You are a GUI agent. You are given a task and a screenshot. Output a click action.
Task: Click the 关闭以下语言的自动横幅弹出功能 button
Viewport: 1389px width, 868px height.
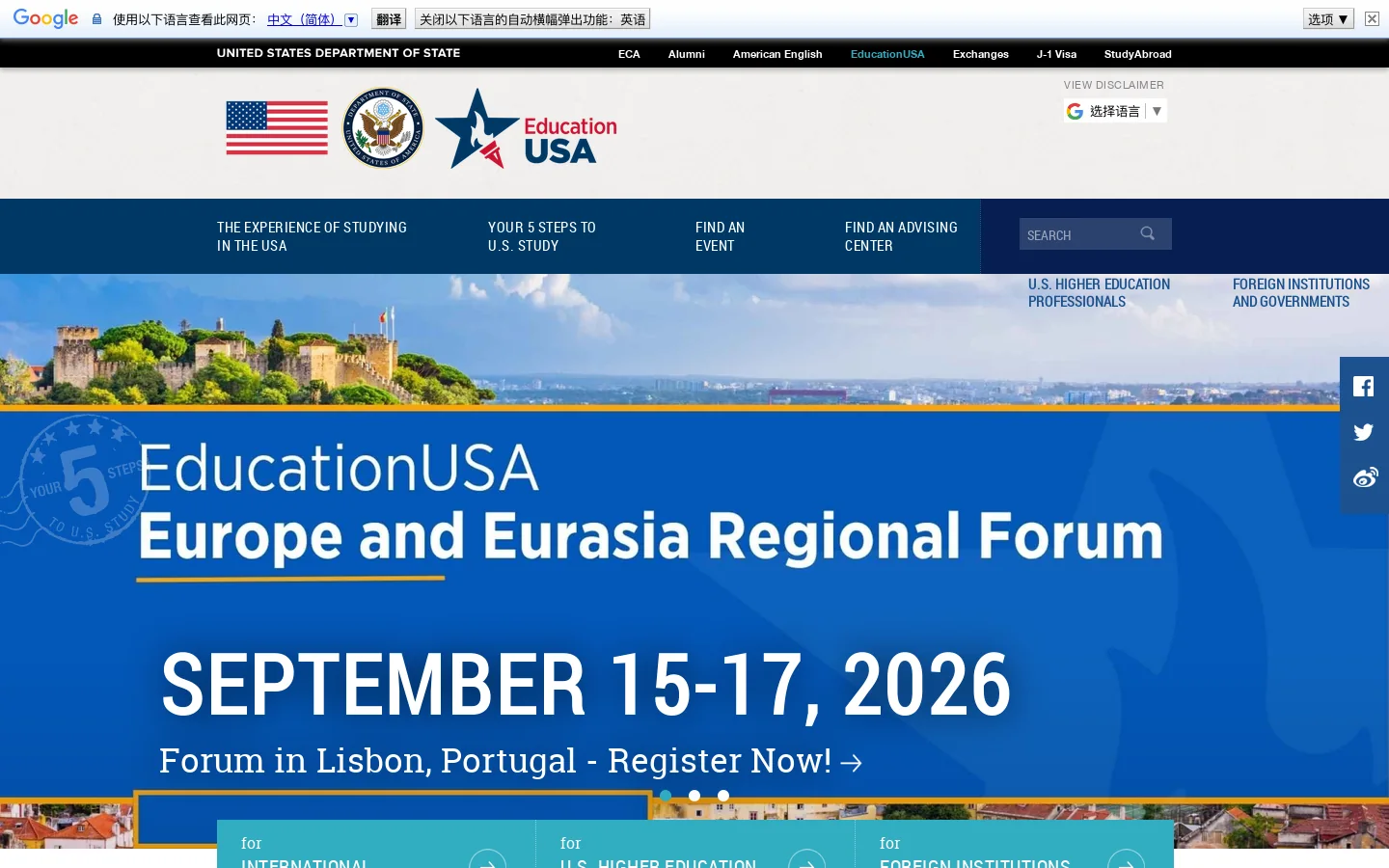click(532, 19)
